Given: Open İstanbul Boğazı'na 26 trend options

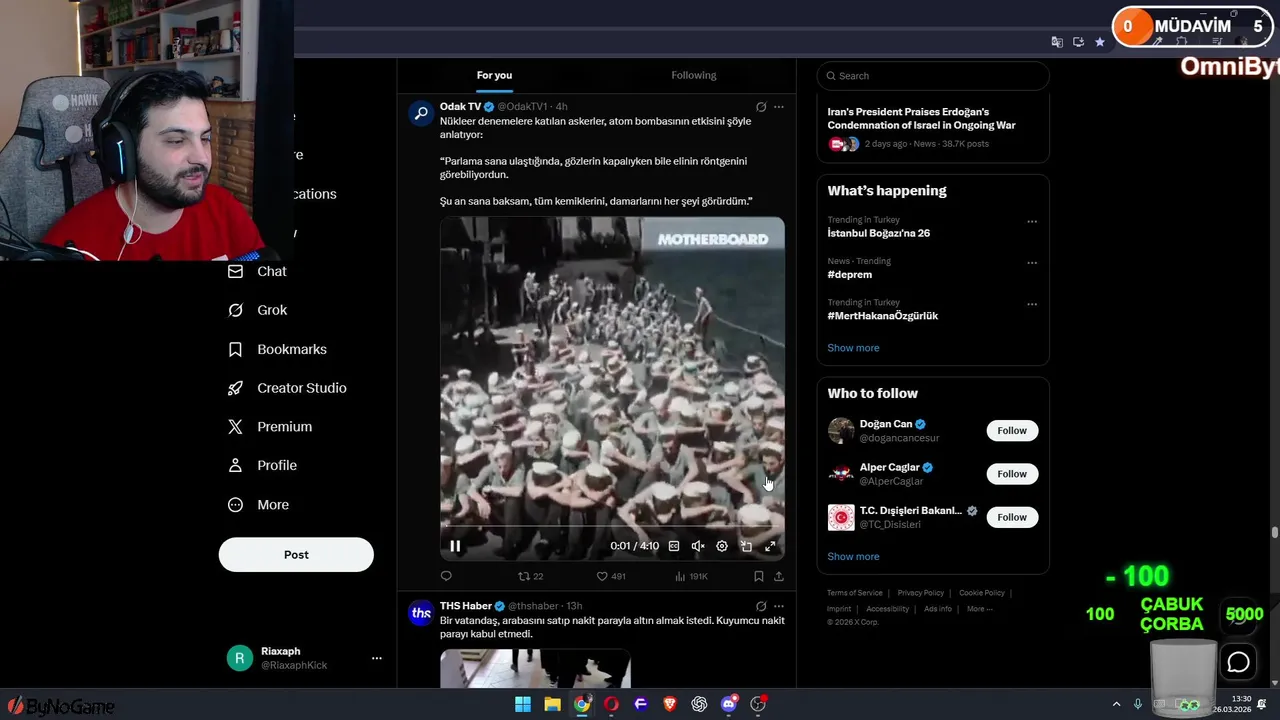Looking at the screenshot, I should [1032, 222].
